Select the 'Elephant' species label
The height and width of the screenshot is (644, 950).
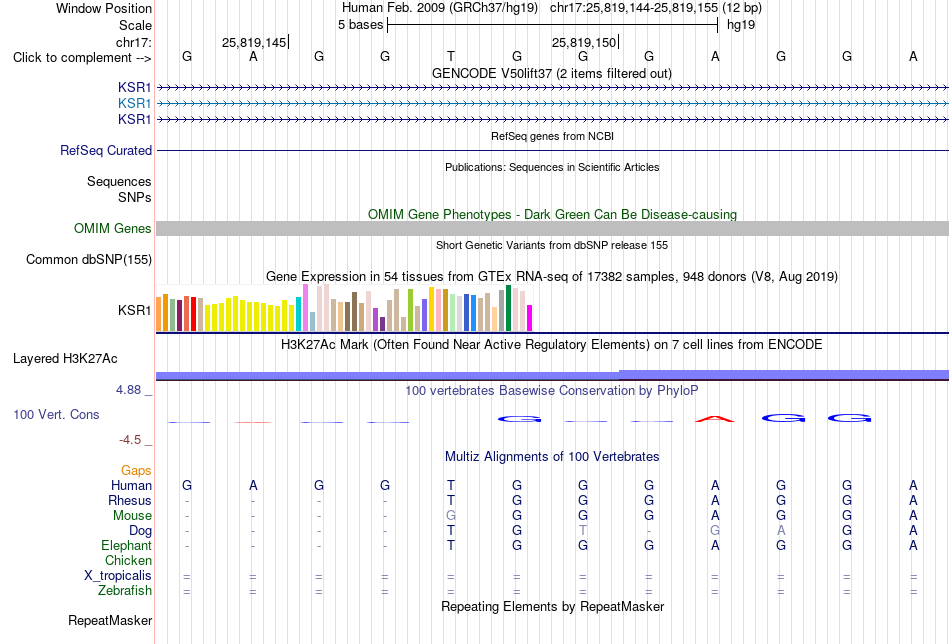click(127, 545)
